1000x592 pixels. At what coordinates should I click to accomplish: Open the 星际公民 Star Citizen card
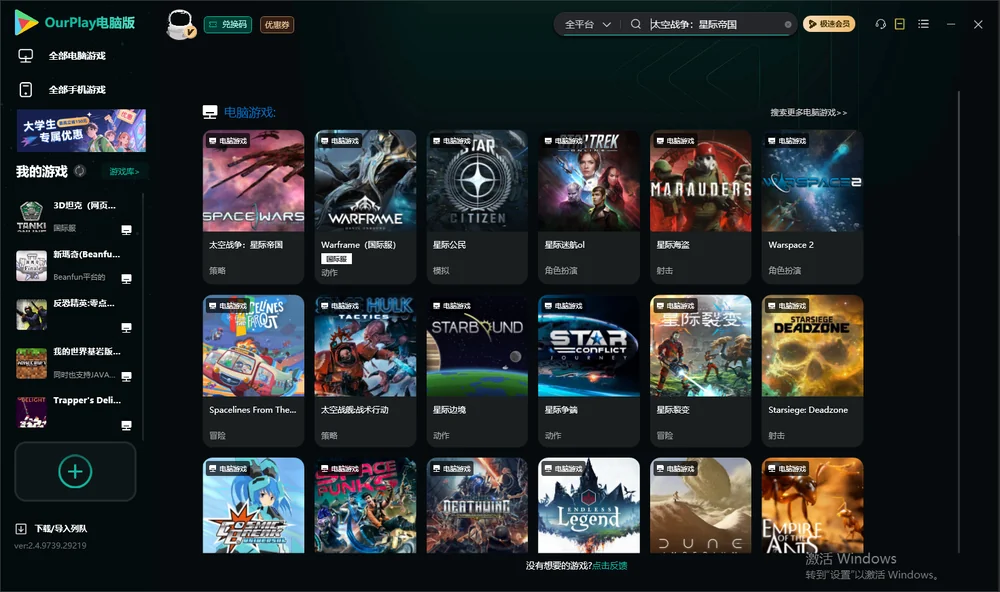[477, 207]
